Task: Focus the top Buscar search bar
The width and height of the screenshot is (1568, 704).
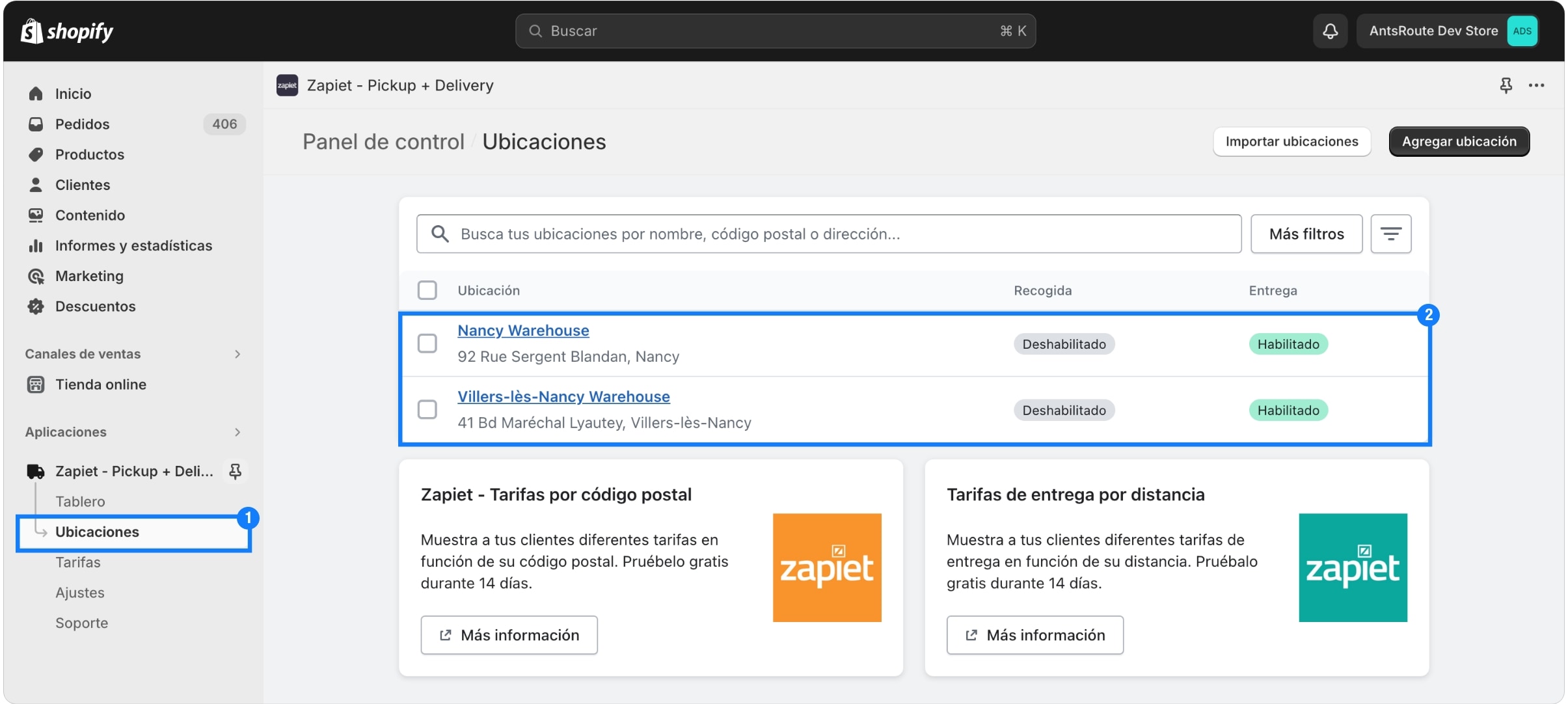Action: coord(776,31)
